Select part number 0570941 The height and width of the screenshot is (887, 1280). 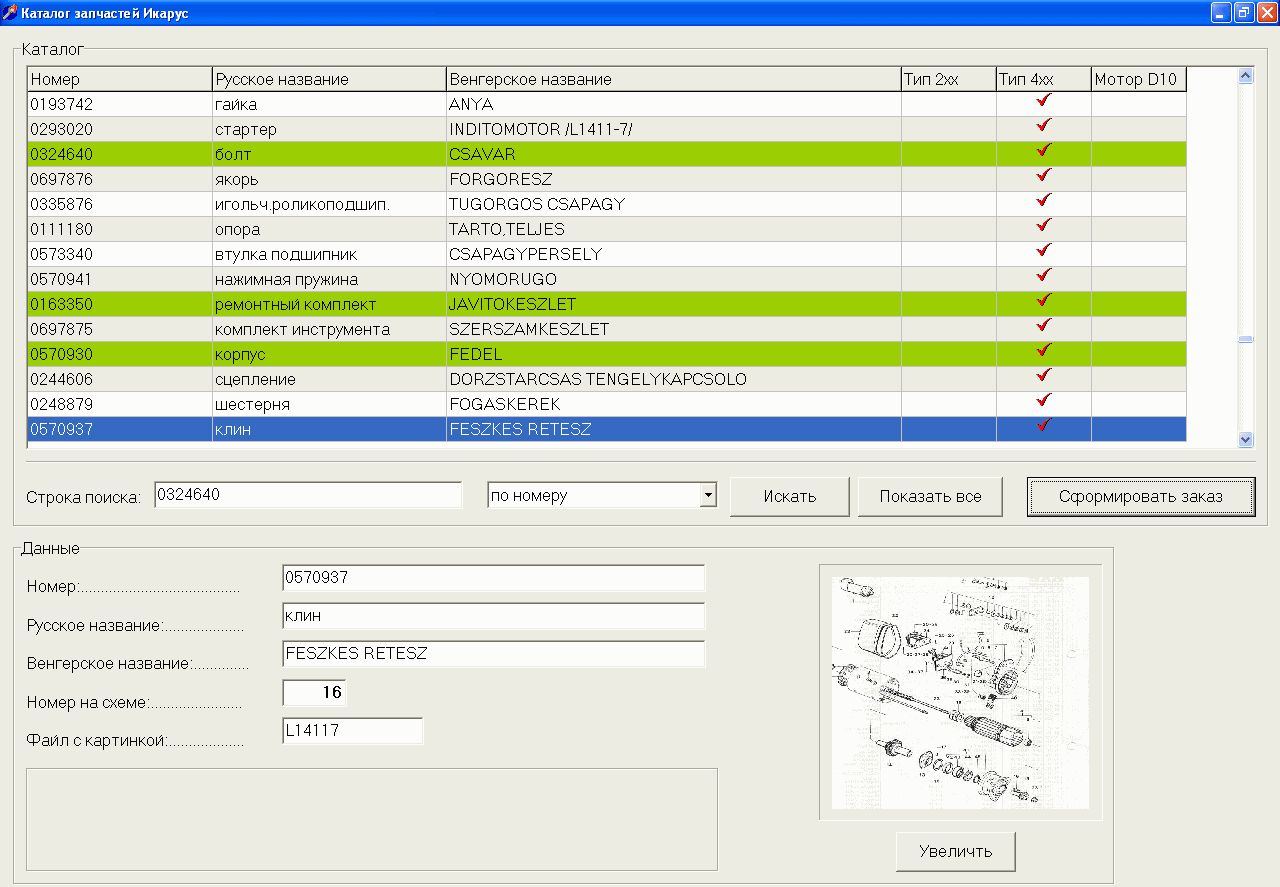coord(120,279)
